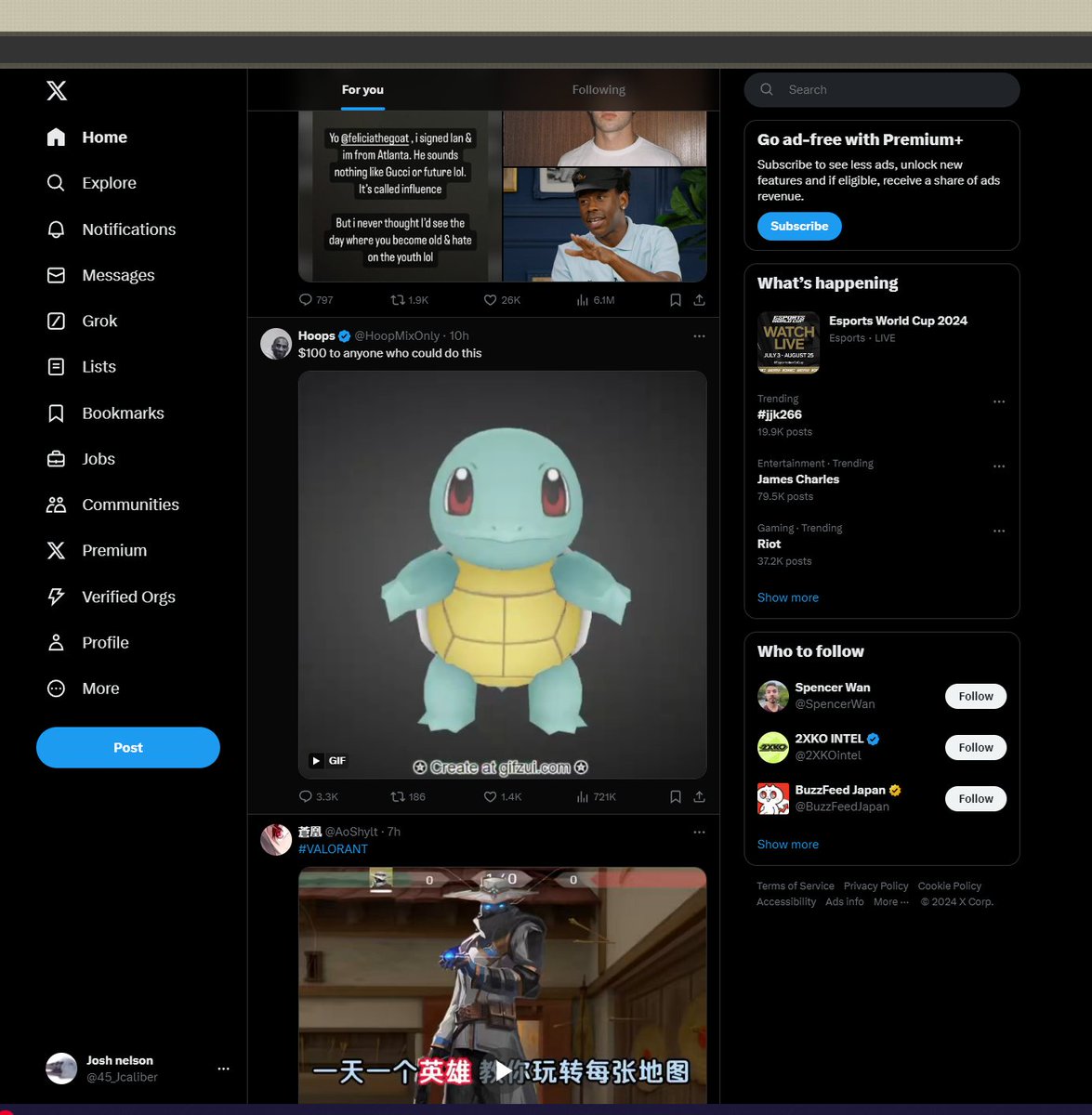Like the Hoops post (1.4K)
This screenshot has width=1092, height=1115.
click(x=503, y=796)
